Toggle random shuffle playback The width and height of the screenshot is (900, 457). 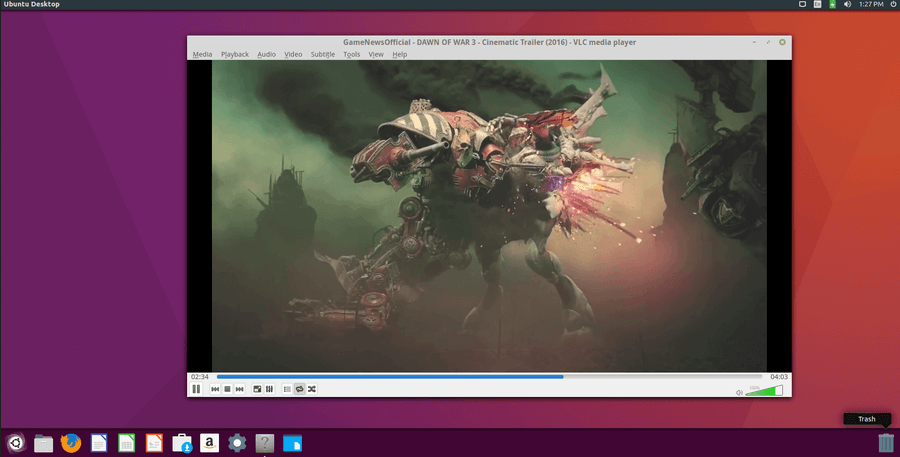click(x=311, y=389)
